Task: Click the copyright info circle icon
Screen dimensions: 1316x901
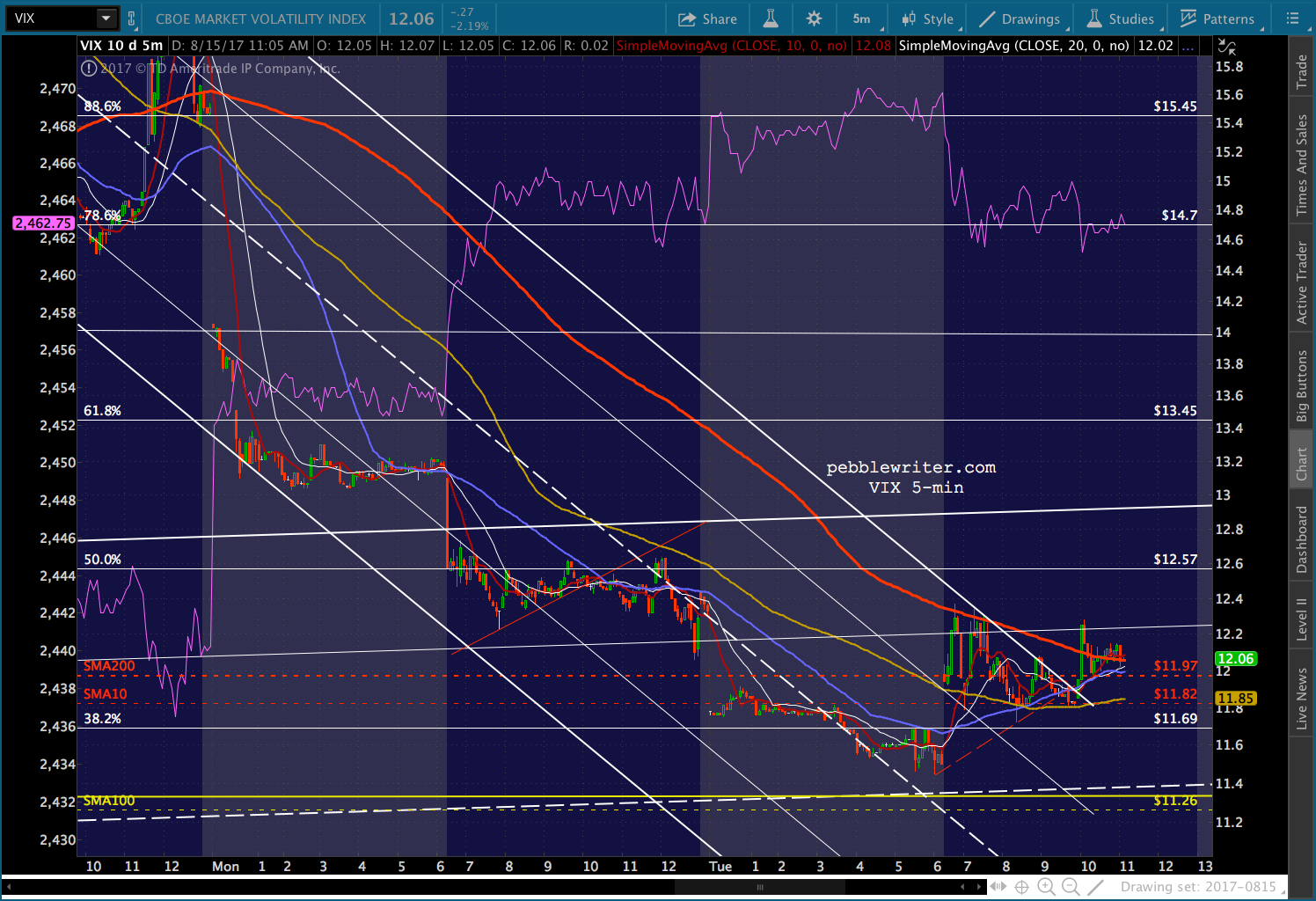Action: pyautogui.click(x=89, y=68)
